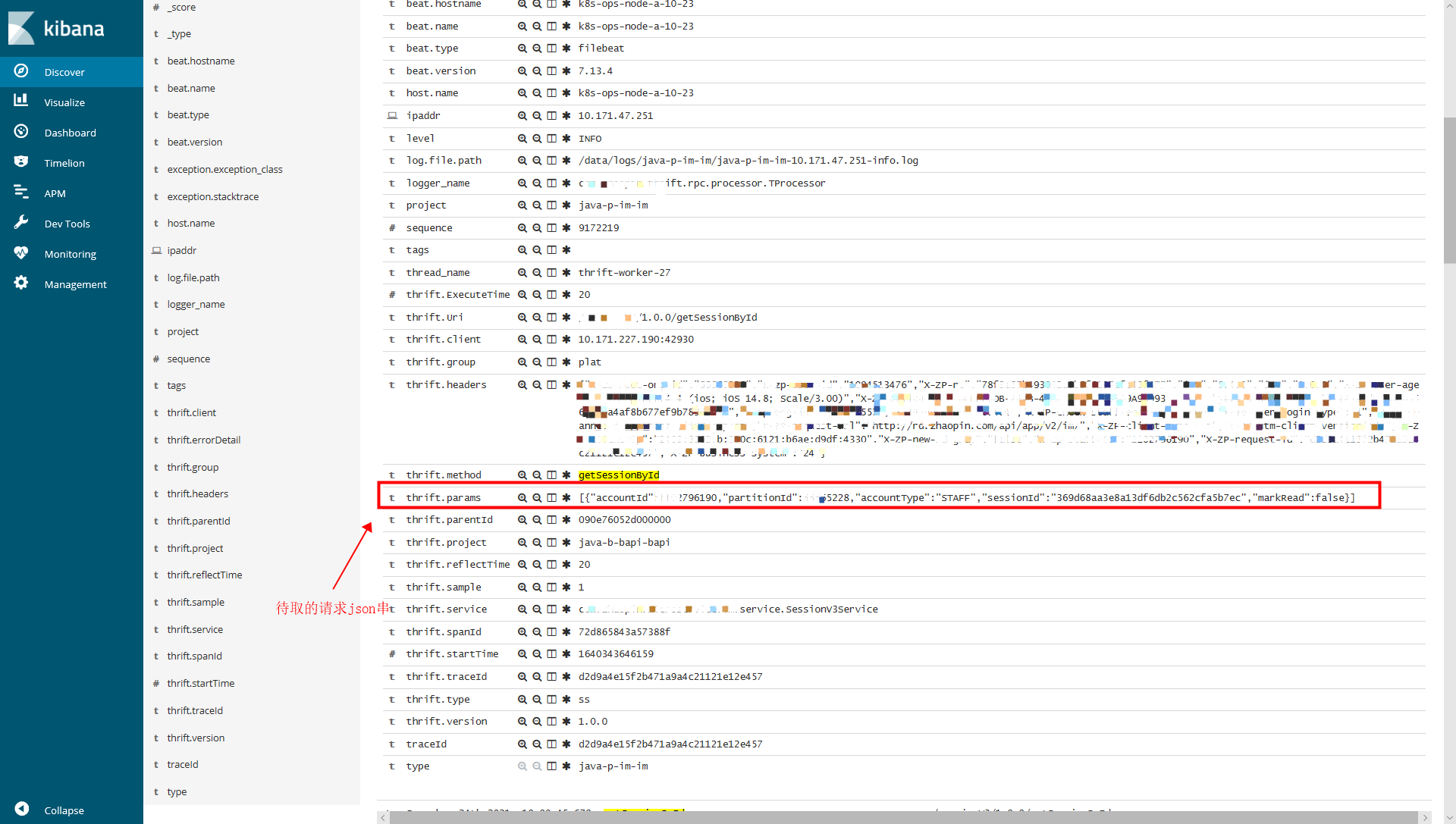The height and width of the screenshot is (824, 1456).
Task: Filter for field present on thrift.traceId
Action: click(x=566, y=677)
